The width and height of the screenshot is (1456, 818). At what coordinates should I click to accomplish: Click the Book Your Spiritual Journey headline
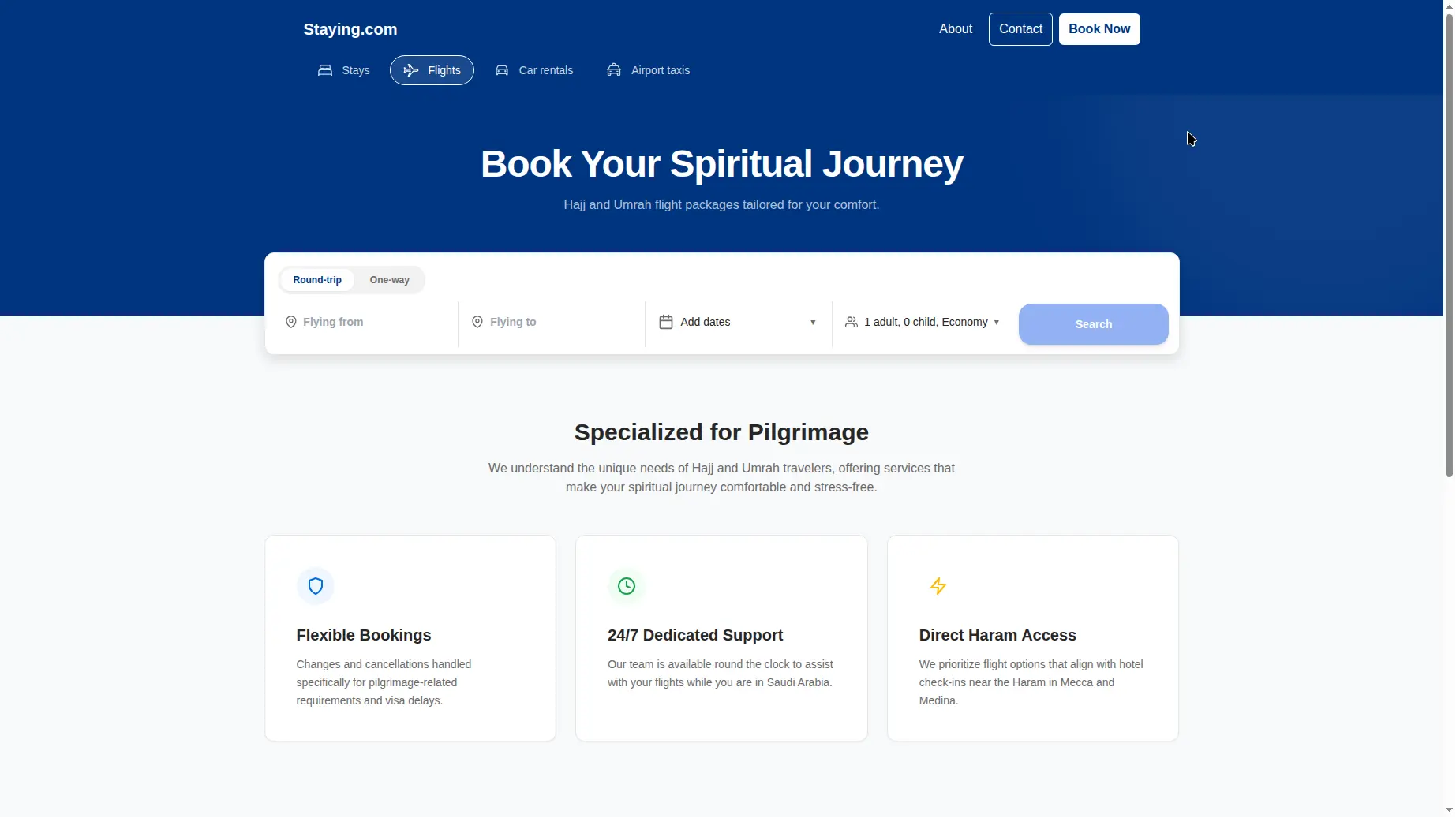(721, 164)
